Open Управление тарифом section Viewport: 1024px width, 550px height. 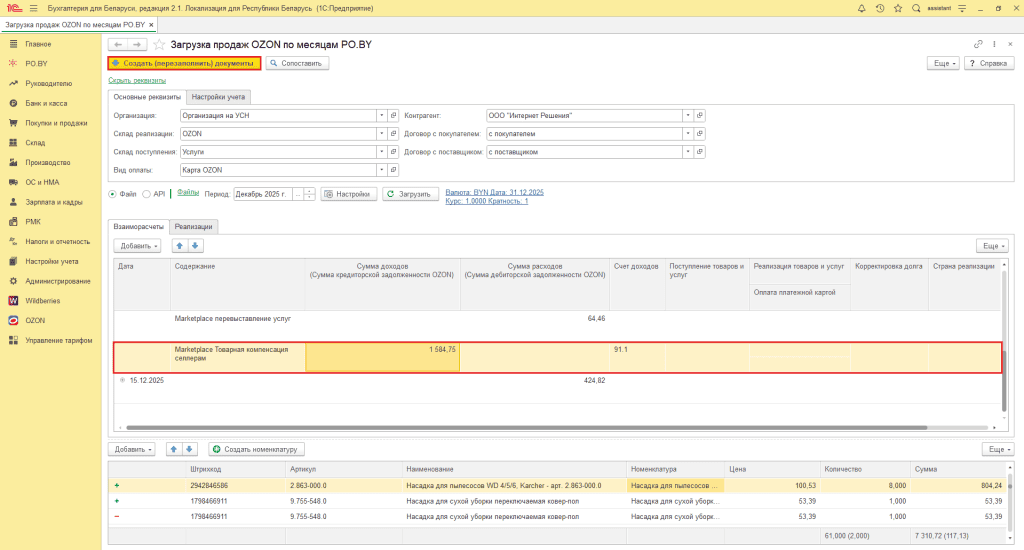[59, 340]
